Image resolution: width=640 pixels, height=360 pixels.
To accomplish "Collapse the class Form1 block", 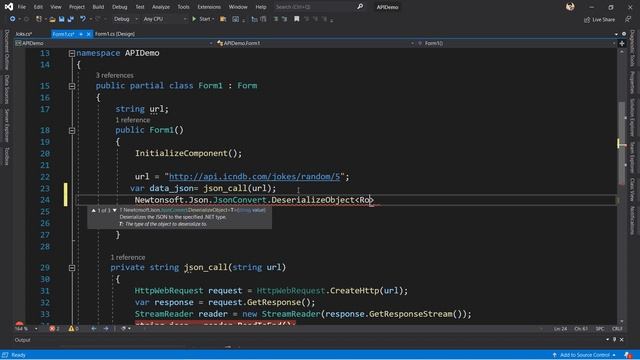I will pyautogui.click(x=72, y=86).
